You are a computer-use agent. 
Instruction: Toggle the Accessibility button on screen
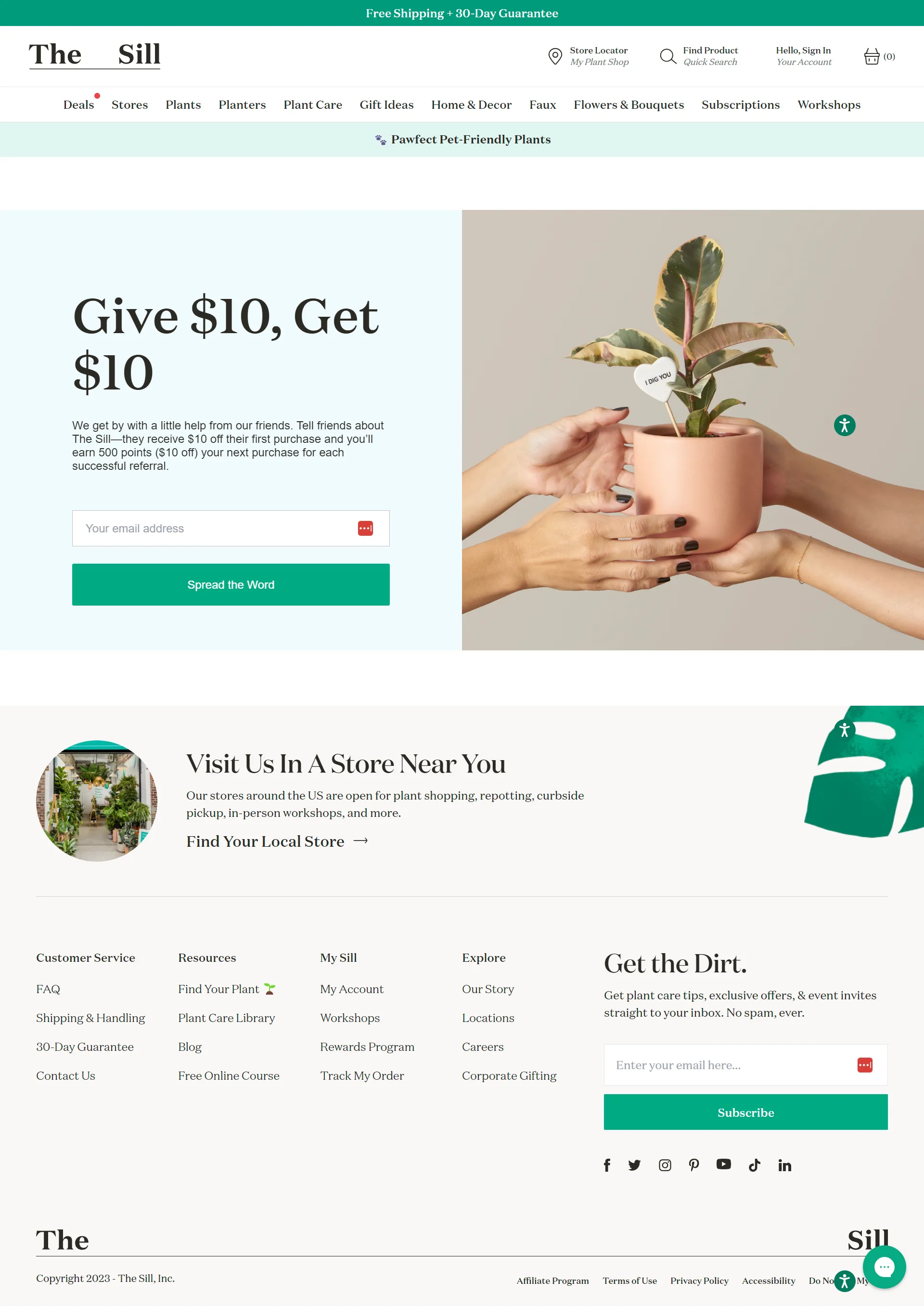(x=843, y=425)
